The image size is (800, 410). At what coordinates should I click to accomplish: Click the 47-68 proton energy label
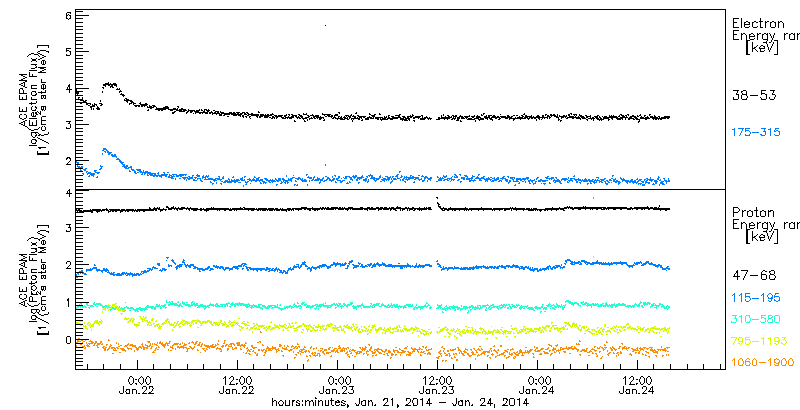(754, 275)
